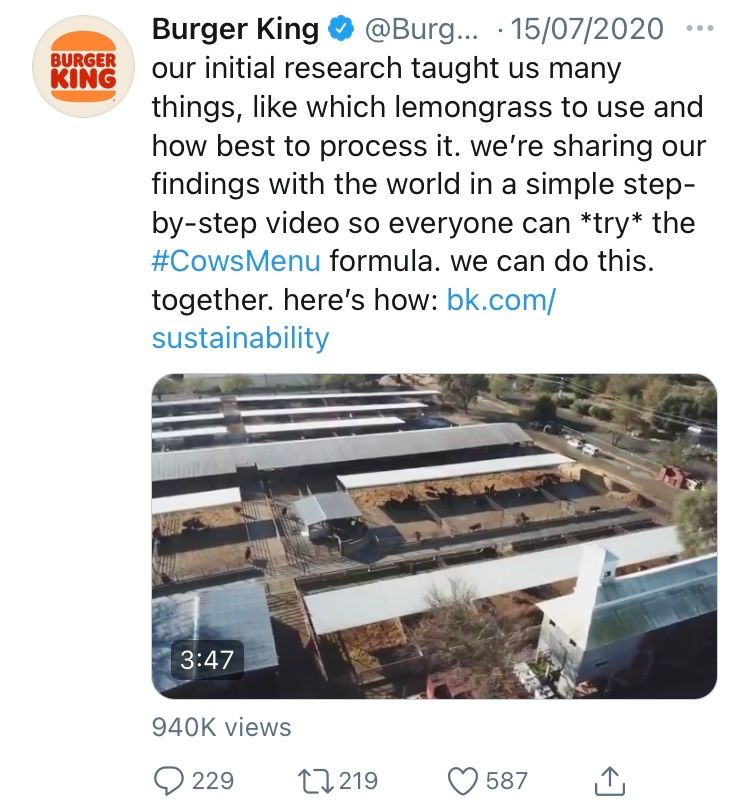This screenshot has height=808, width=750.
Task: Open the Burger King display name
Action: click(236, 29)
